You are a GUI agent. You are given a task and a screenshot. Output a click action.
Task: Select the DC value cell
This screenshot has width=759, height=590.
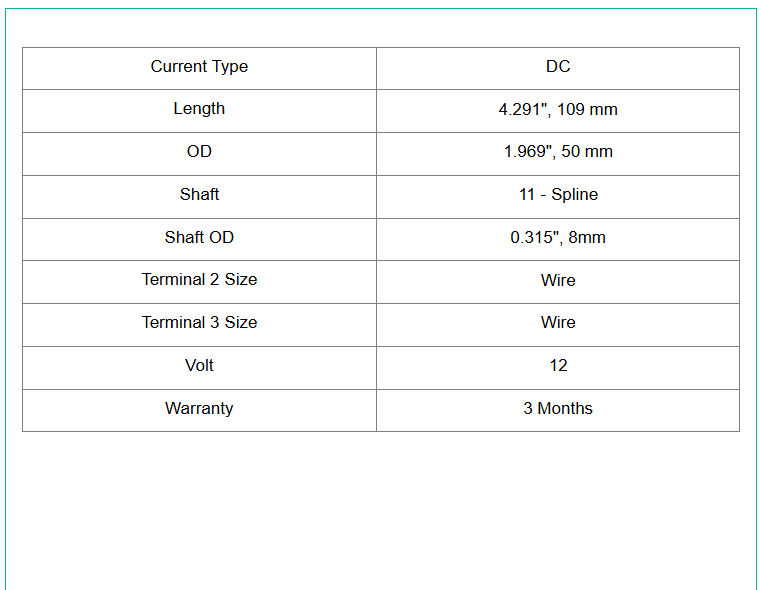558,67
